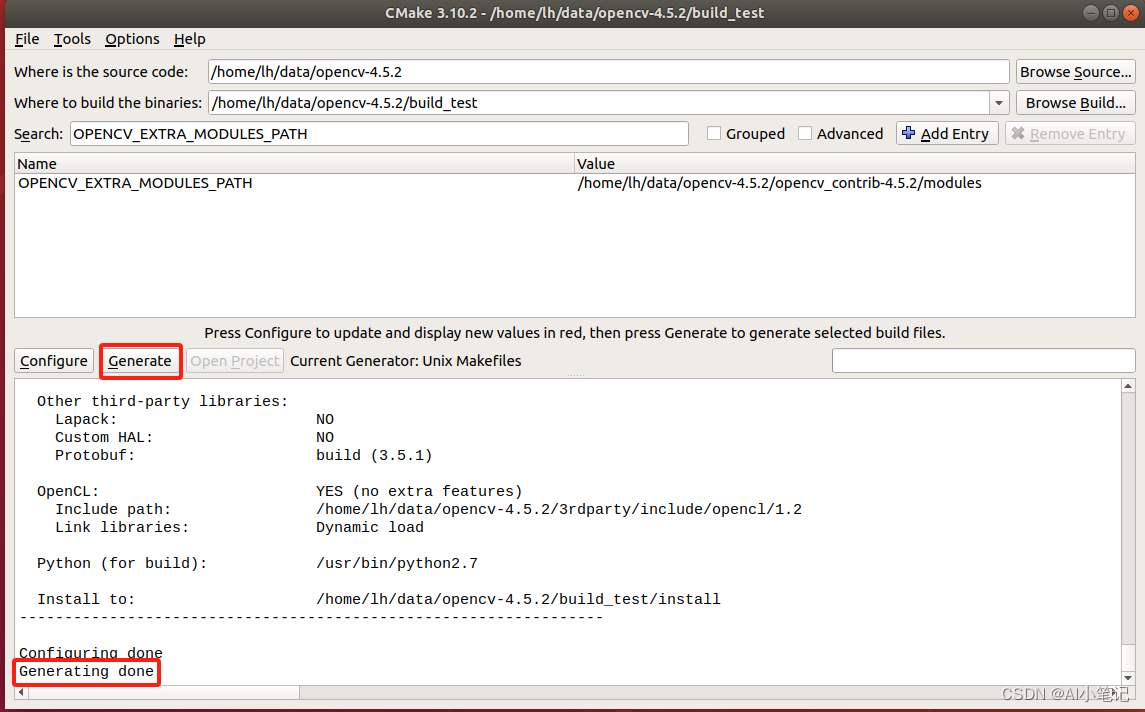This screenshot has width=1145, height=712.
Task: Click the Browse Source button
Action: point(1075,72)
